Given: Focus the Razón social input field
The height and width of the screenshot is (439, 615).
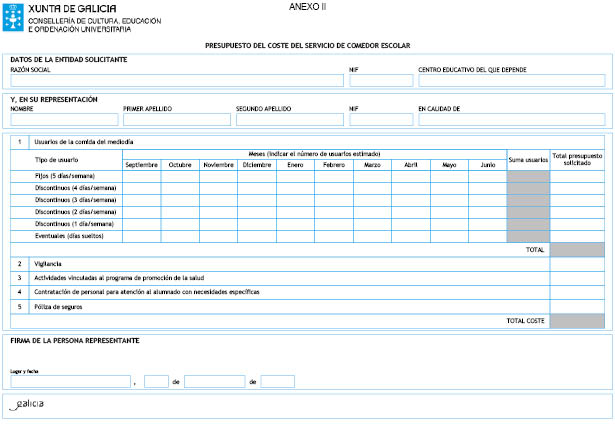Looking at the screenshot, I should pyautogui.click(x=175, y=81).
